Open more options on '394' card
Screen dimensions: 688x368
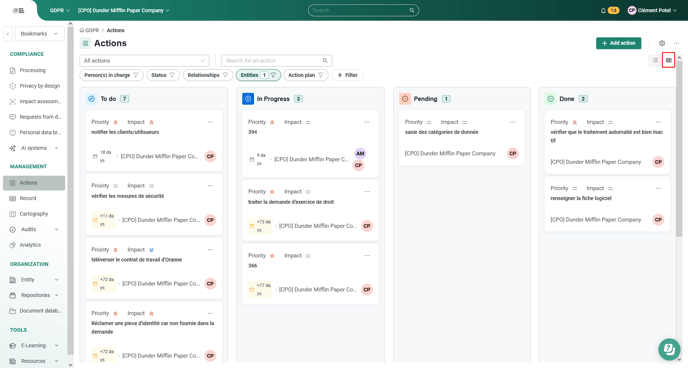(x=367, y=122)
